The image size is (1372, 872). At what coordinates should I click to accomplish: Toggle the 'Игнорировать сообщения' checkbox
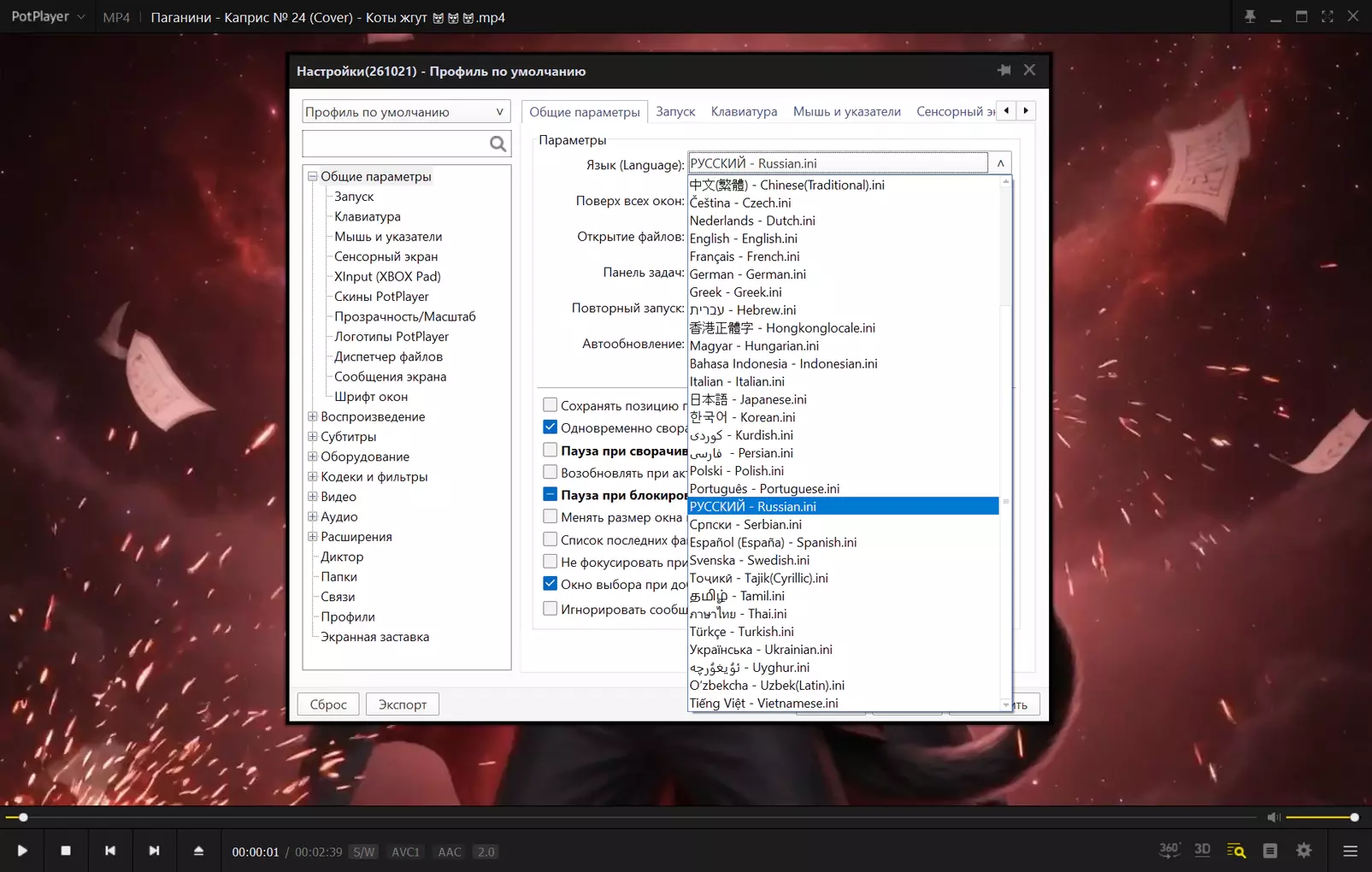[551, 609]
